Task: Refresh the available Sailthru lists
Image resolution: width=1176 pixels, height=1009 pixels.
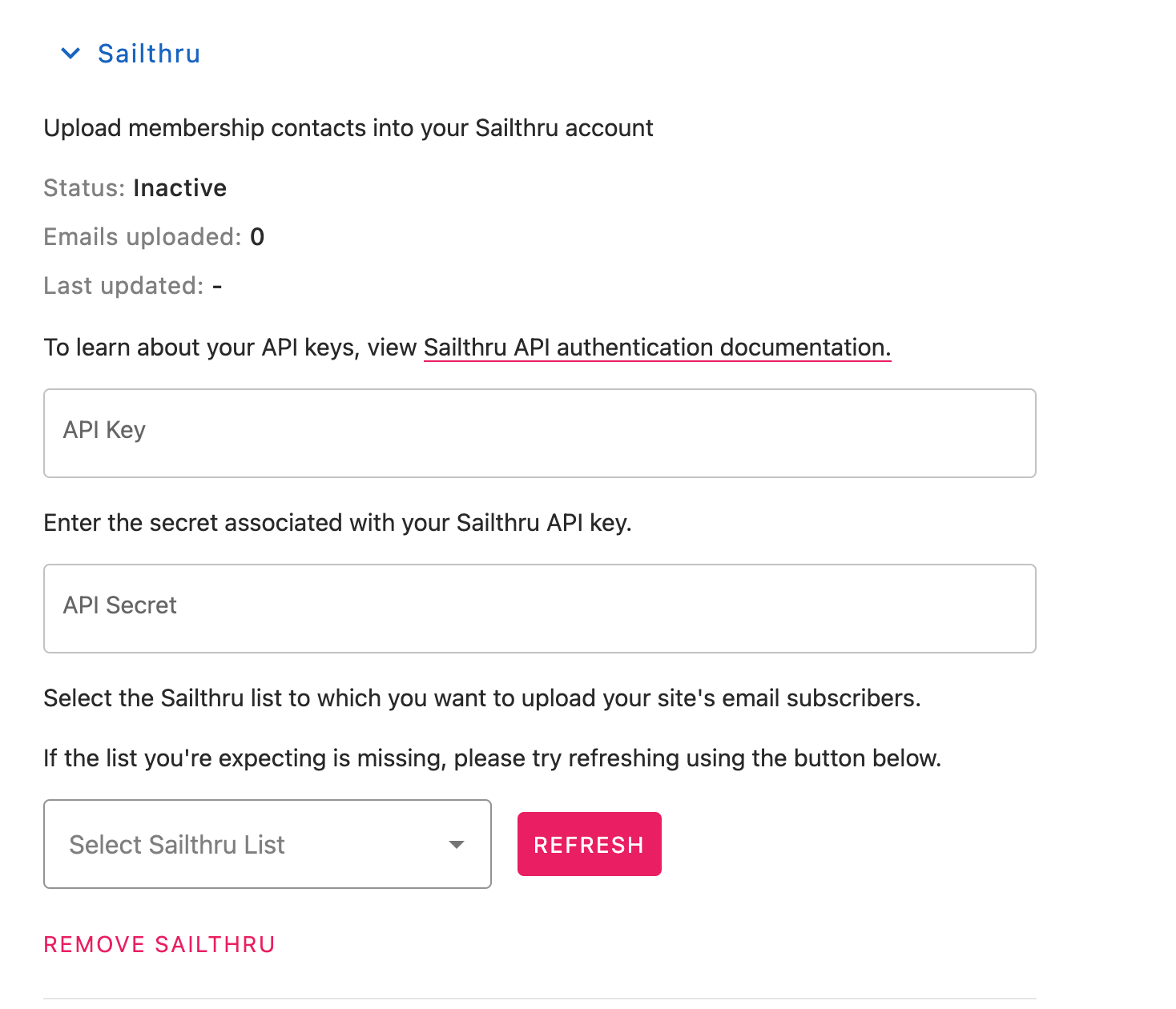Action: (589, 843)
